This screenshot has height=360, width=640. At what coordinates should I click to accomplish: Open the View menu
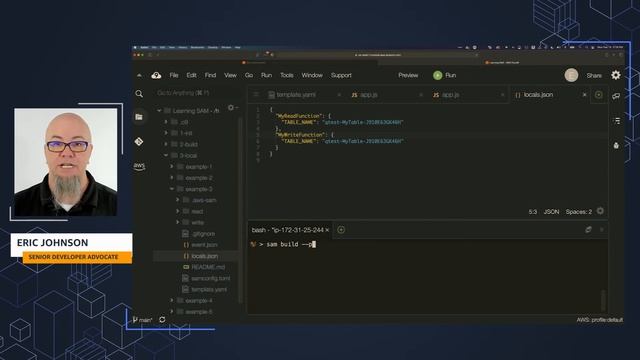tap(230, 75)
